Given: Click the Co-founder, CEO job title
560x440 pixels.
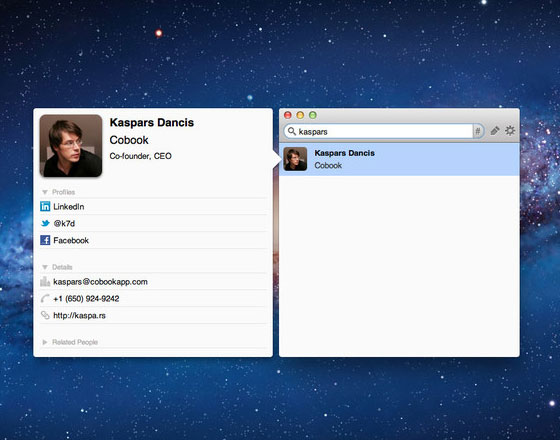Looking at the screenshot, I should point(140,156).
